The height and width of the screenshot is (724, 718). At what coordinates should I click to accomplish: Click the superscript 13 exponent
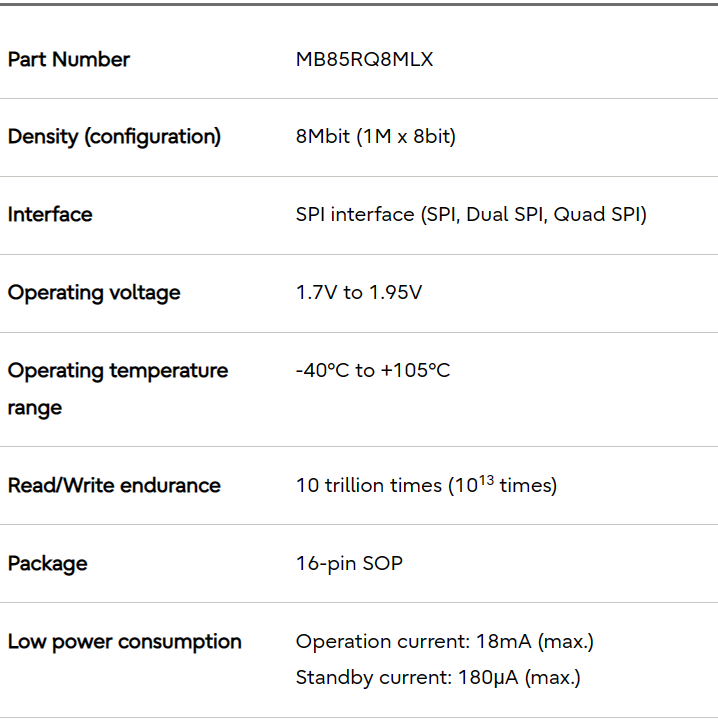pos(486,479)
